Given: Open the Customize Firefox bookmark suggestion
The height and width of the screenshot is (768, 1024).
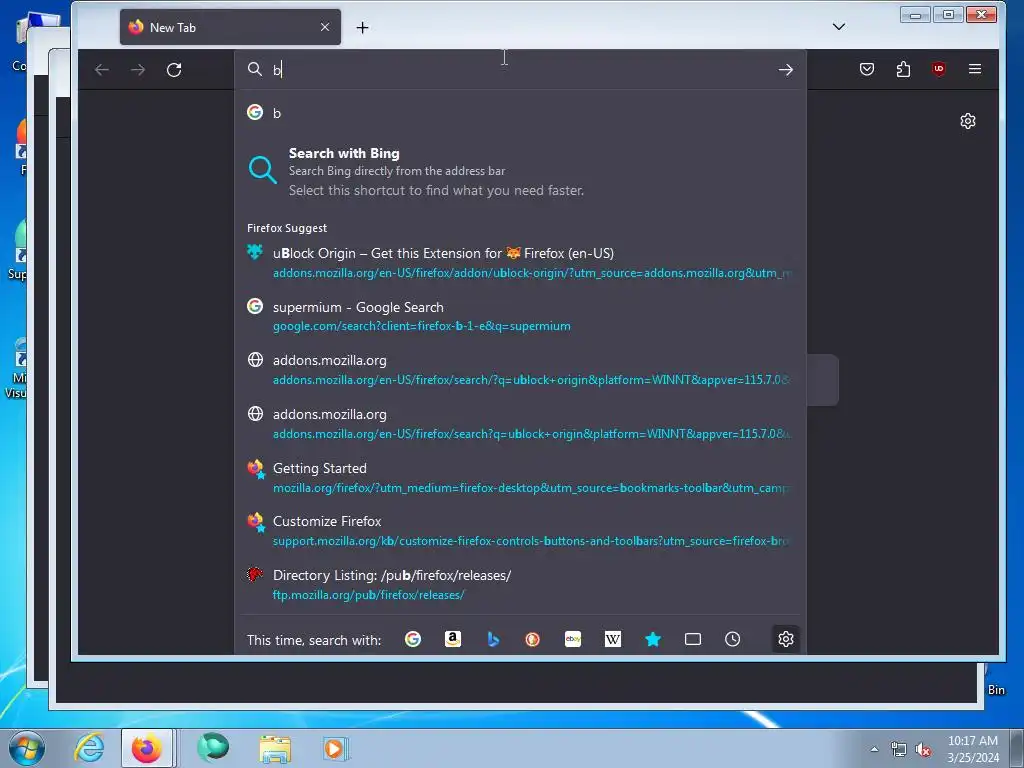Looking at the screenshot, I should point(520,531).
